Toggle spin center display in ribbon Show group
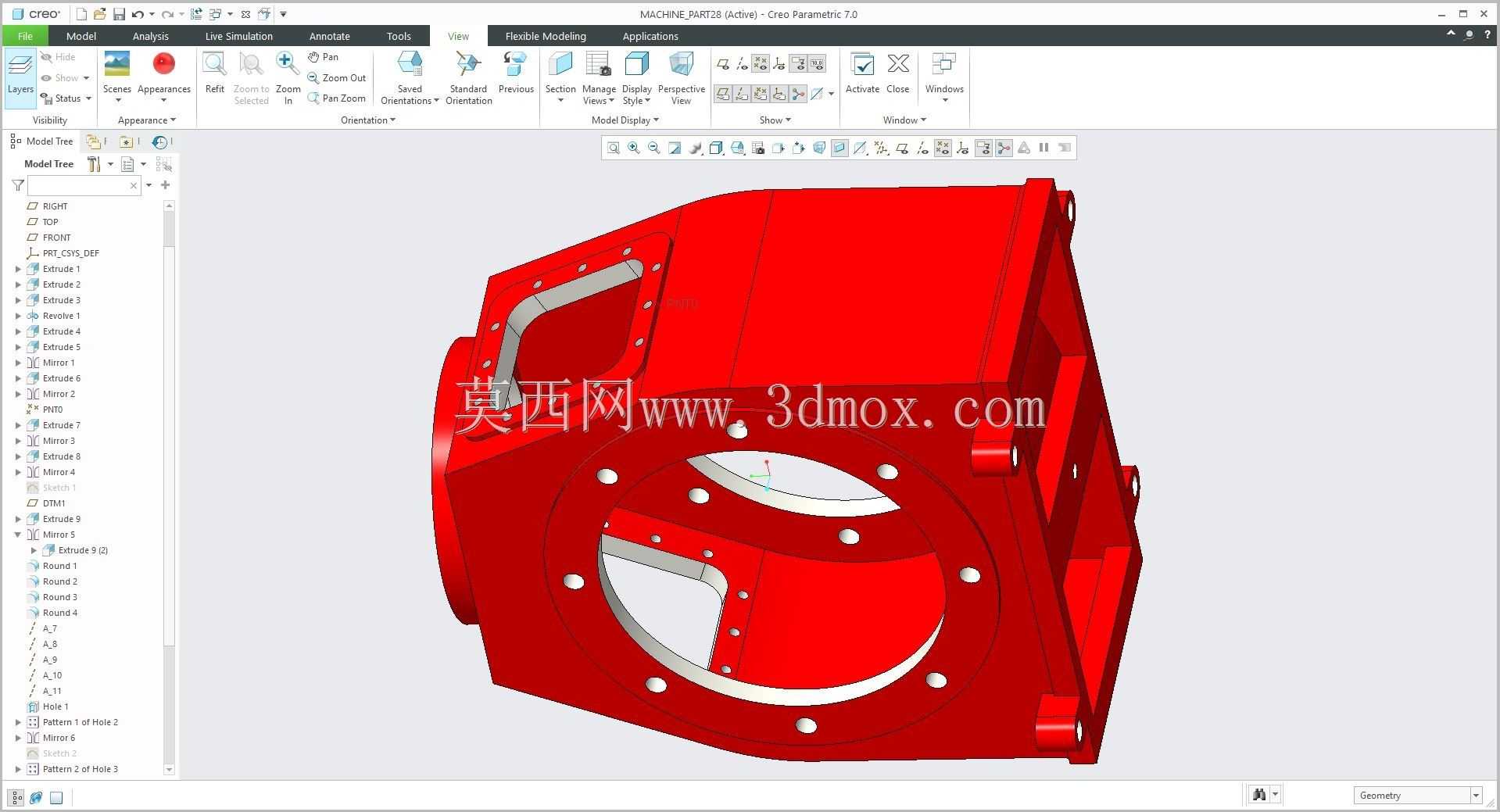 pos(797,94)
